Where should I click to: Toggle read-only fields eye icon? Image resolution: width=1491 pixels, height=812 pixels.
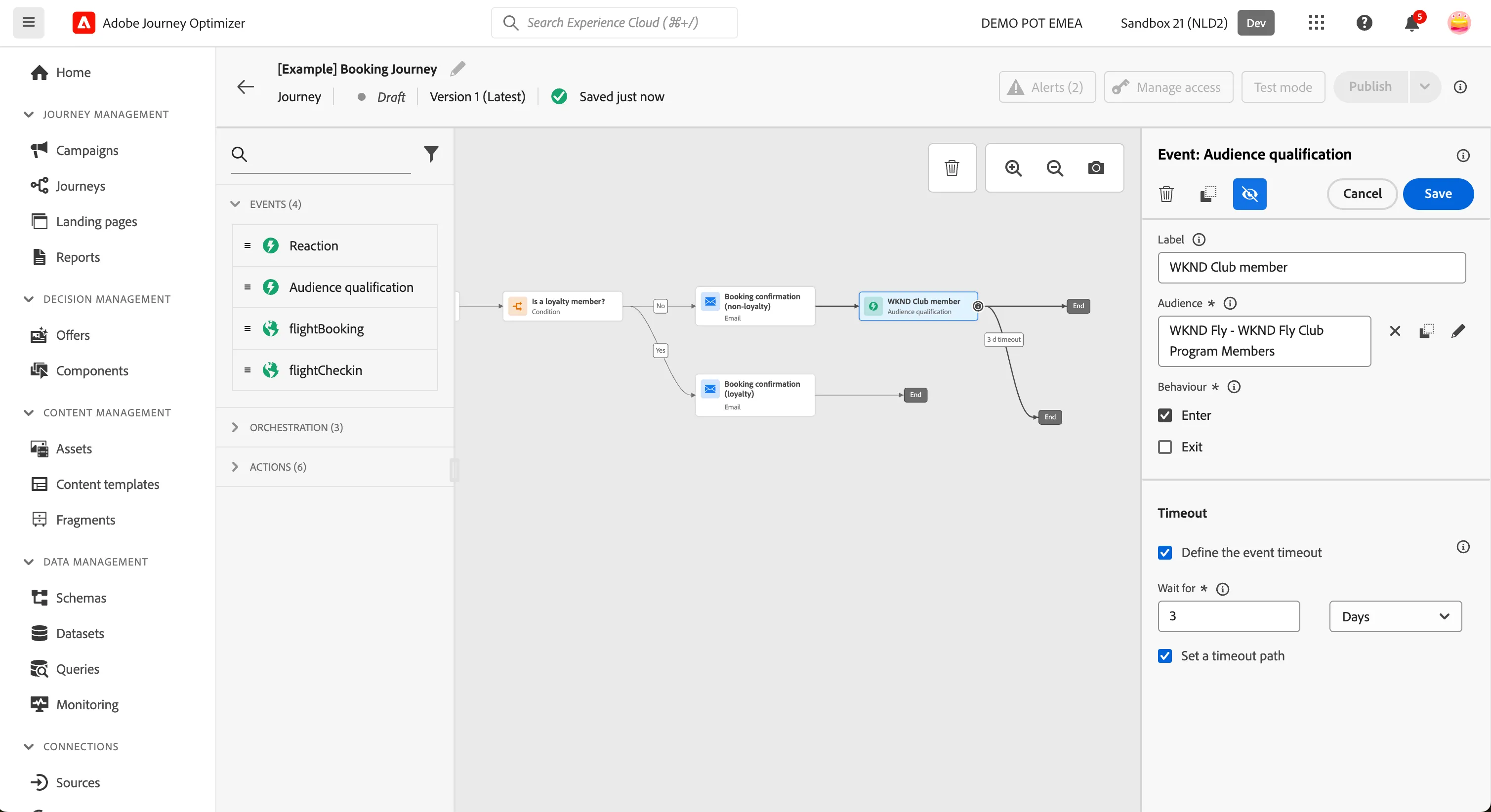(x=1249, y=194)
